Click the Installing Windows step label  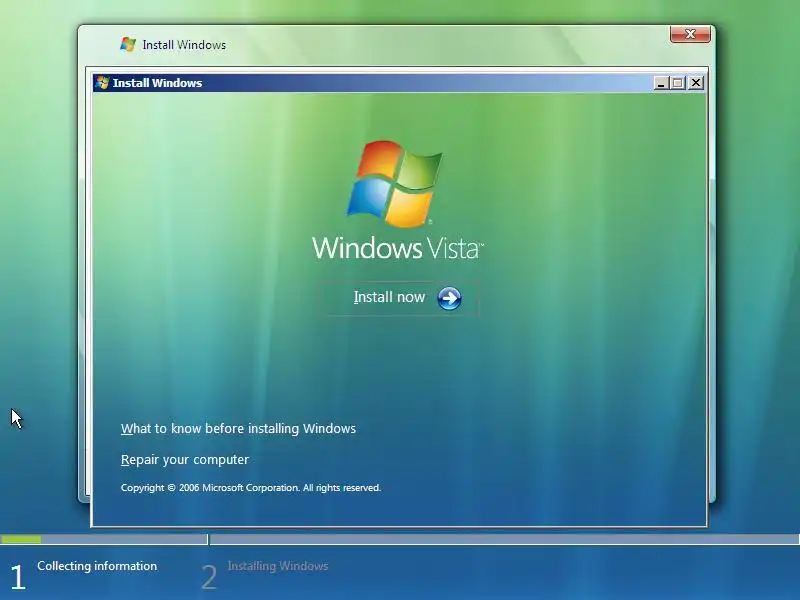point(278,566)
